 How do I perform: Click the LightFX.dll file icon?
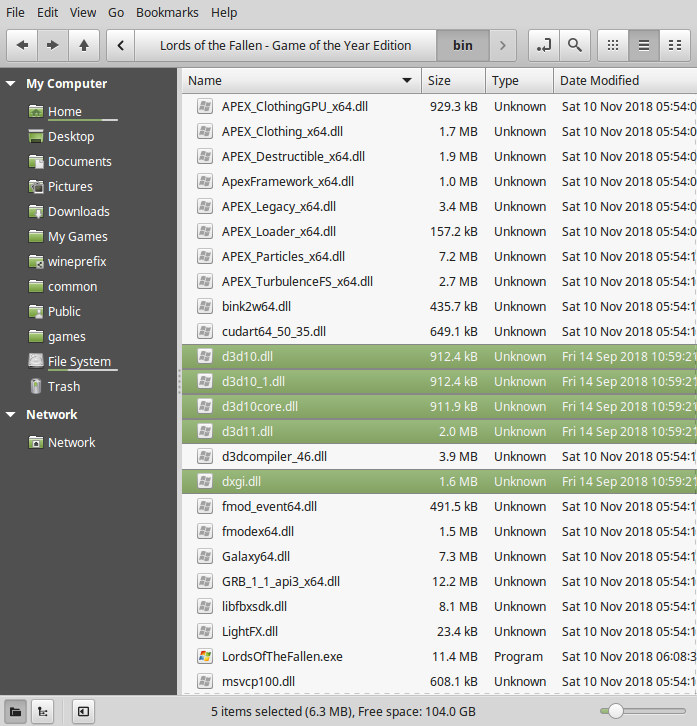[205, 632]
